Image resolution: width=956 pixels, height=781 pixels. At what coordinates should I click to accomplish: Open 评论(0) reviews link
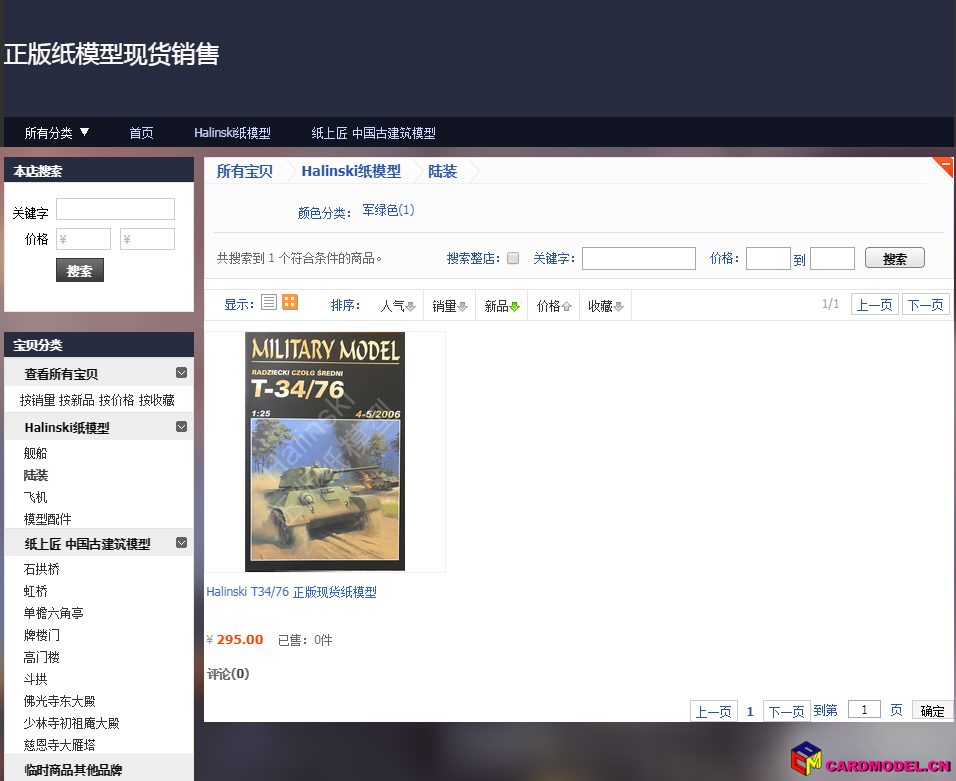click(228, 674)
